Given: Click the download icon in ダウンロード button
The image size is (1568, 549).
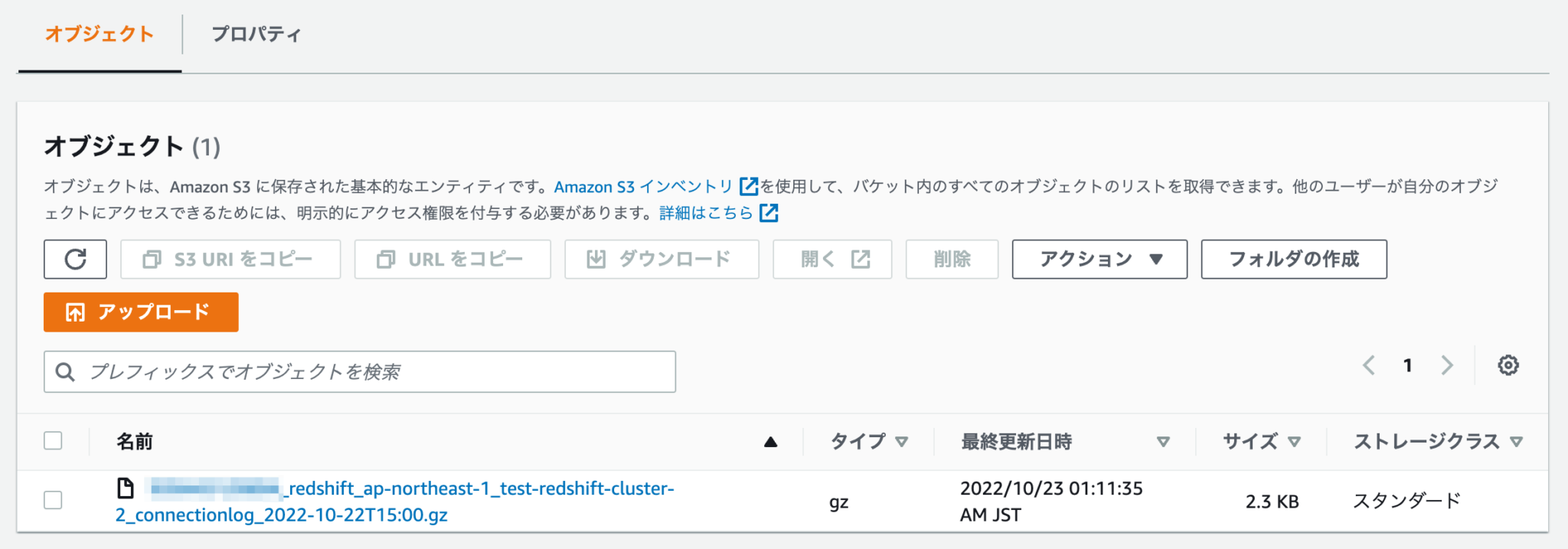Looking at the screenshot, I should pos(597,259).
